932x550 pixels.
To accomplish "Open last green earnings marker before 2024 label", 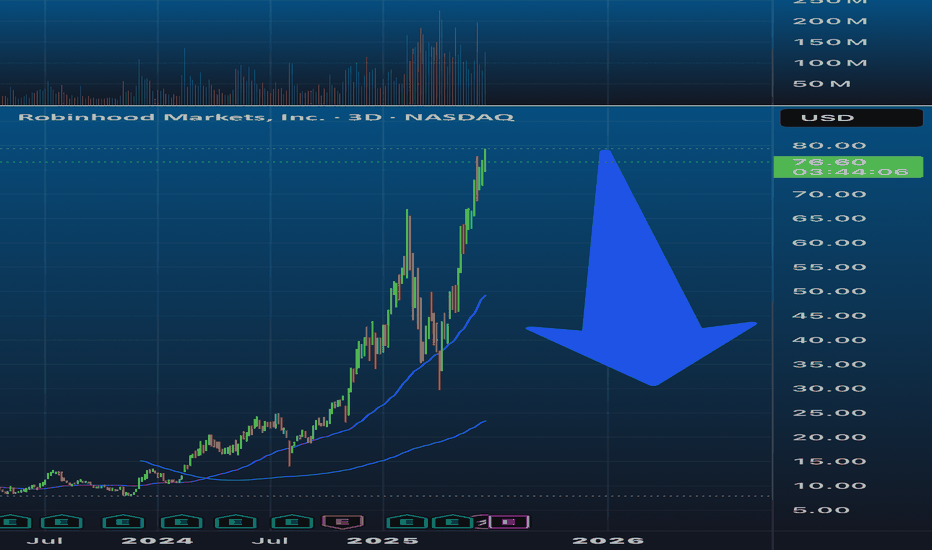I will pyautogui.click(x=123, y=522).
